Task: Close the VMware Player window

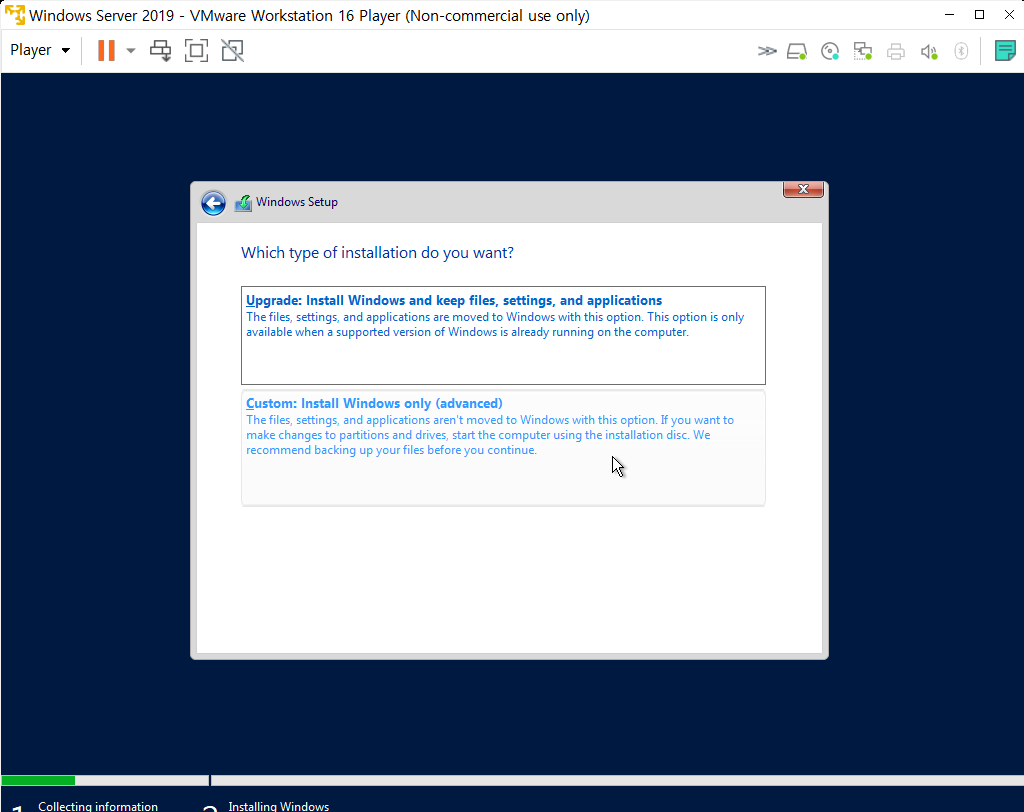Action: pos(1009,14)
